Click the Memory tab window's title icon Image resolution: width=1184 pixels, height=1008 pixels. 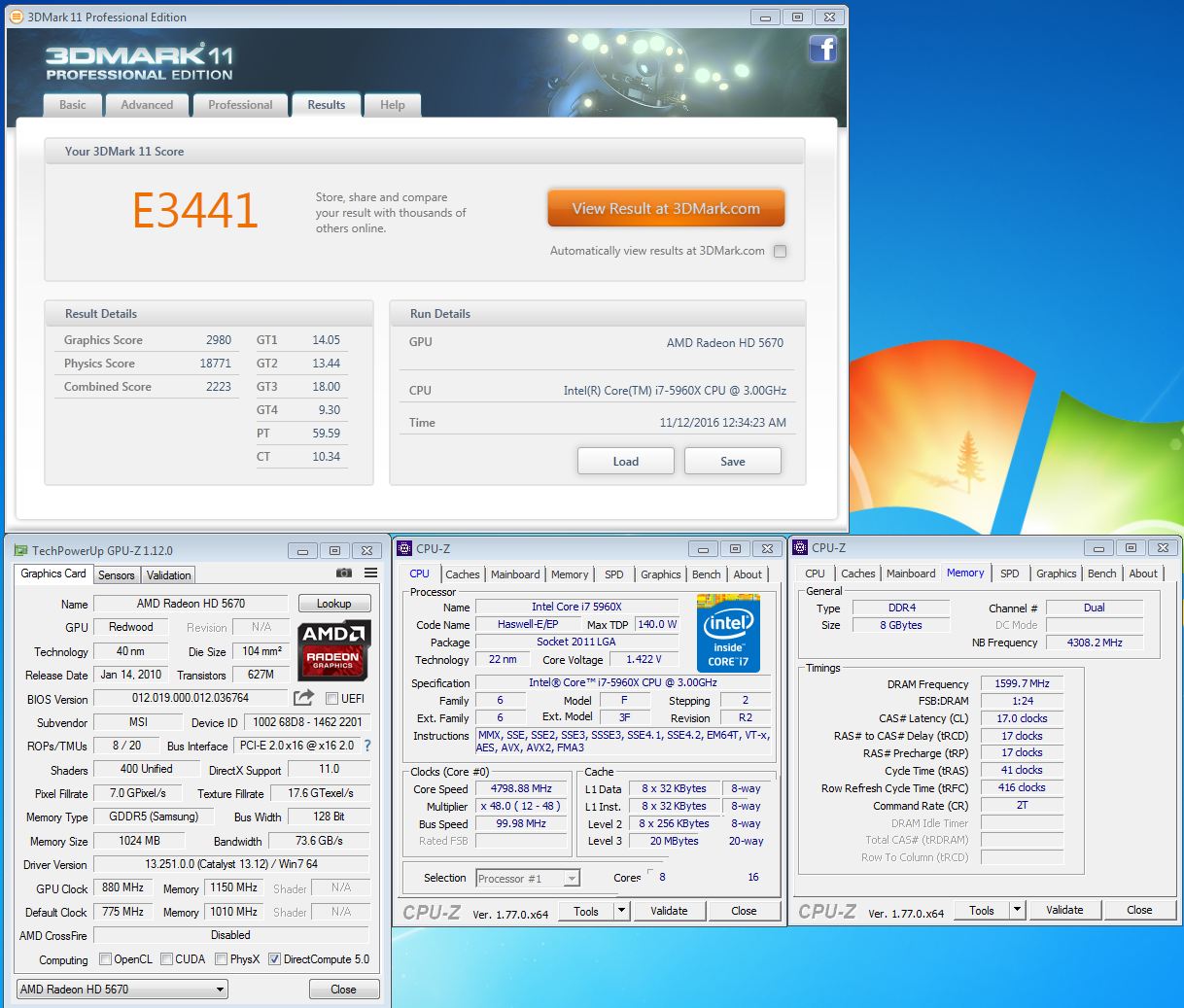click(x=801, y=547)
